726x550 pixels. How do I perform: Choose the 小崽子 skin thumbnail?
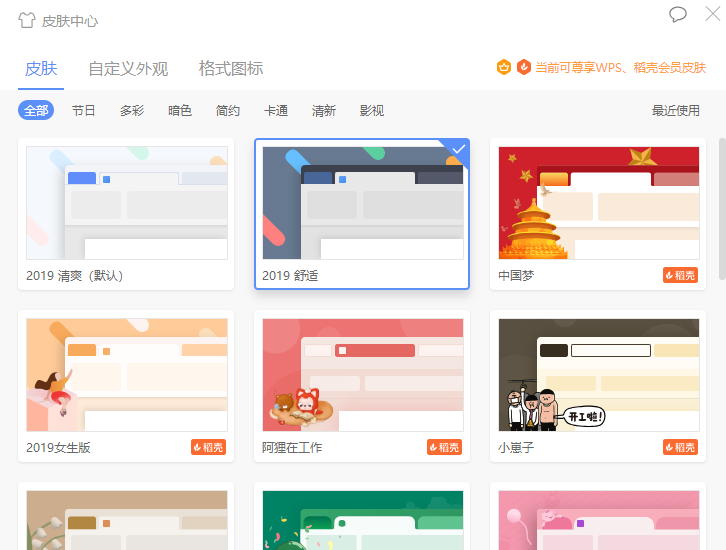[x=598, y=375]
